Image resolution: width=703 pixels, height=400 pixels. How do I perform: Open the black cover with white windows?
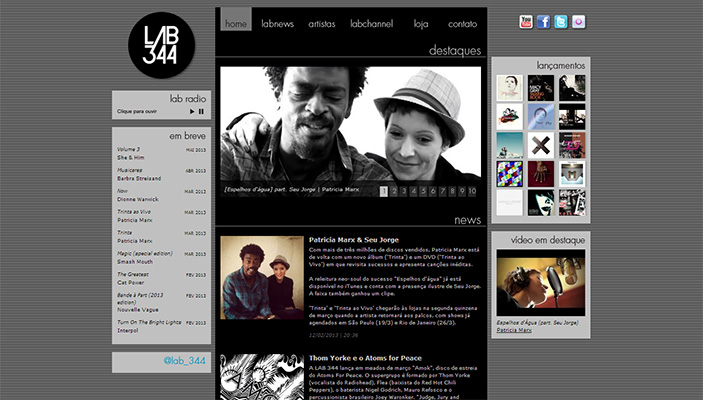[x=572, y=117]
